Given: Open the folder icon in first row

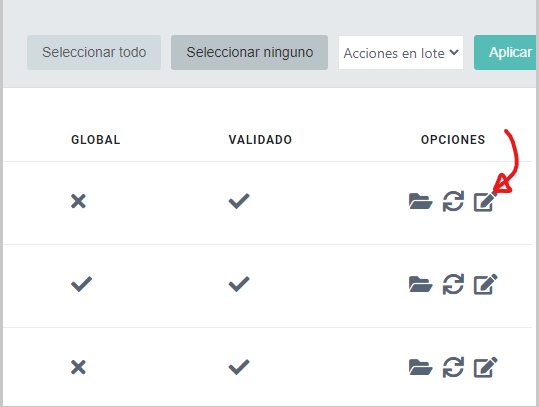Looking at the screenshot, I should click(x=420, y=201).
